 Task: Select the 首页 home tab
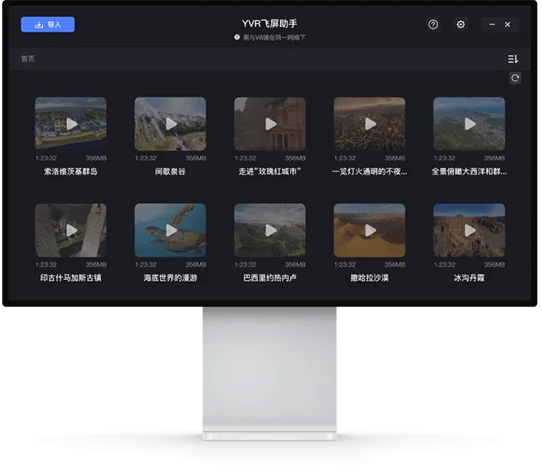[28, 59]
